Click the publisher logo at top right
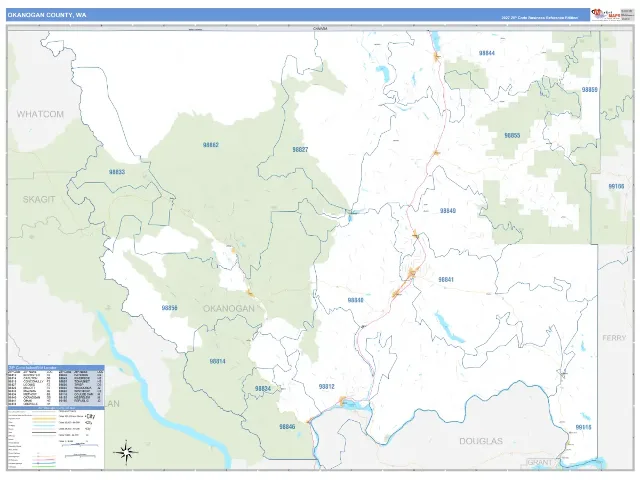 606,14
